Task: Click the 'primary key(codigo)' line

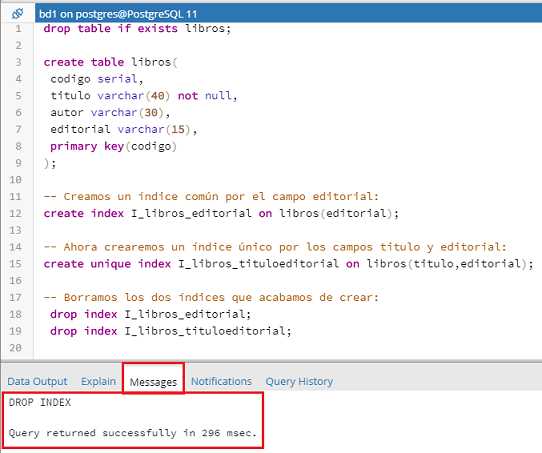Action: click(x=113, y=147)
